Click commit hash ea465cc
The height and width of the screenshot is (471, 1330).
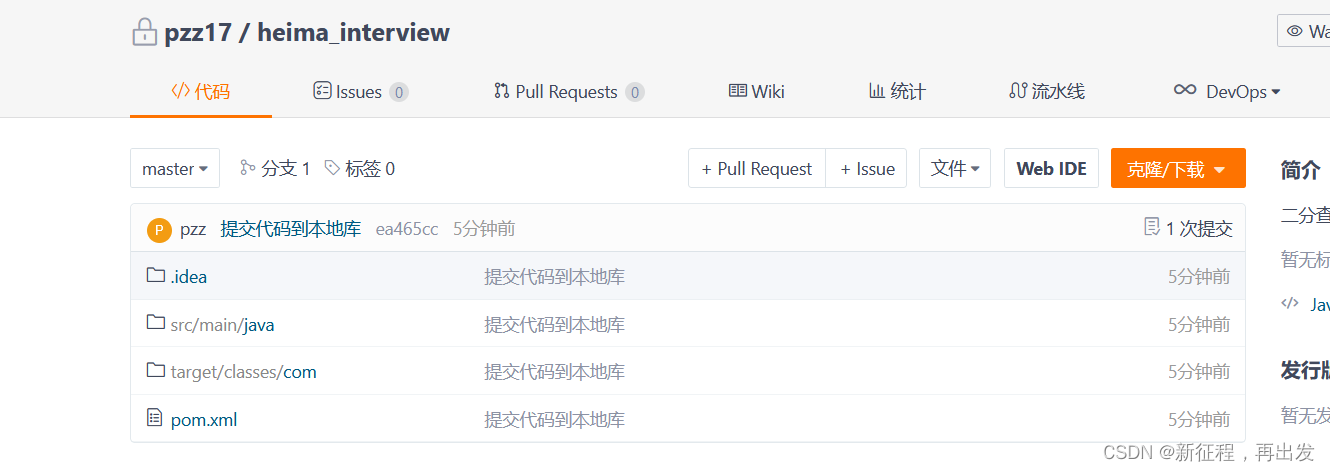click(407, 229)
